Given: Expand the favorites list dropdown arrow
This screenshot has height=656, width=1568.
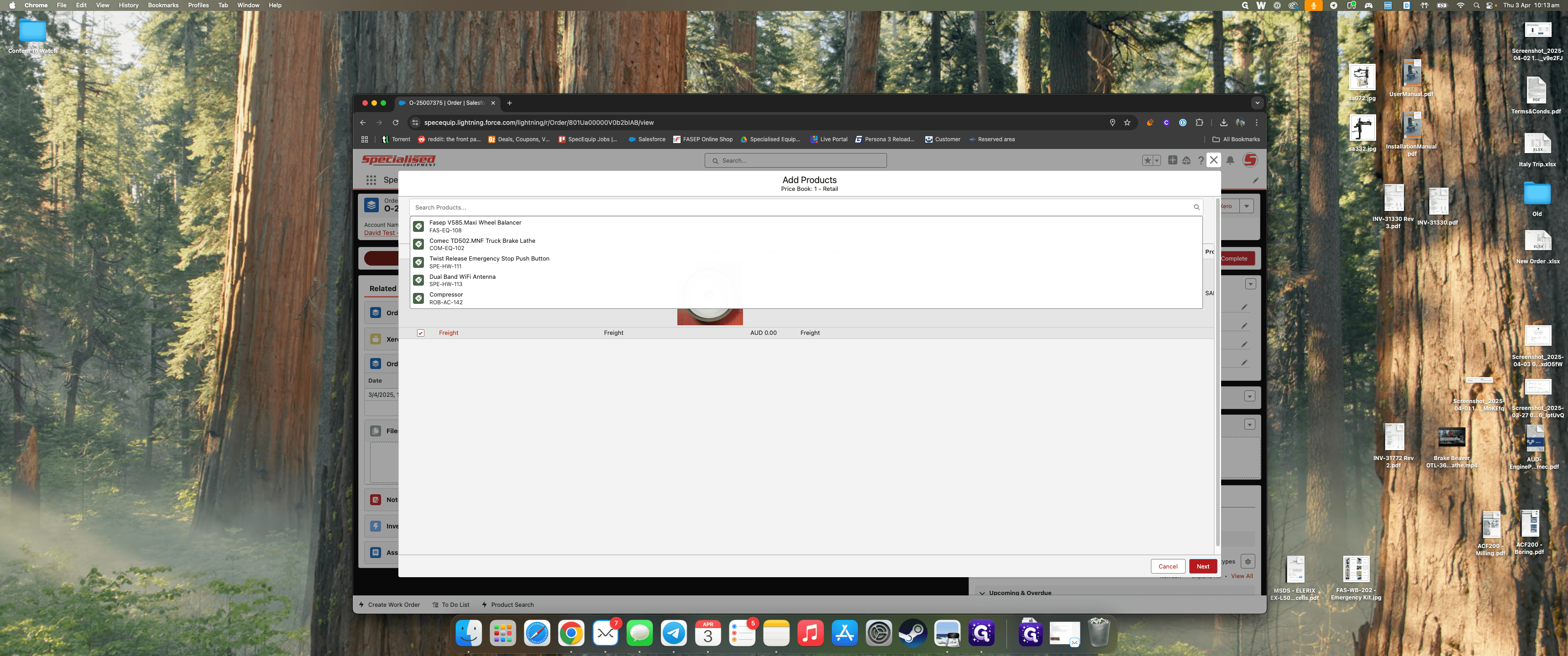Looking at the screenshot, I should [x=1156, y=161].
